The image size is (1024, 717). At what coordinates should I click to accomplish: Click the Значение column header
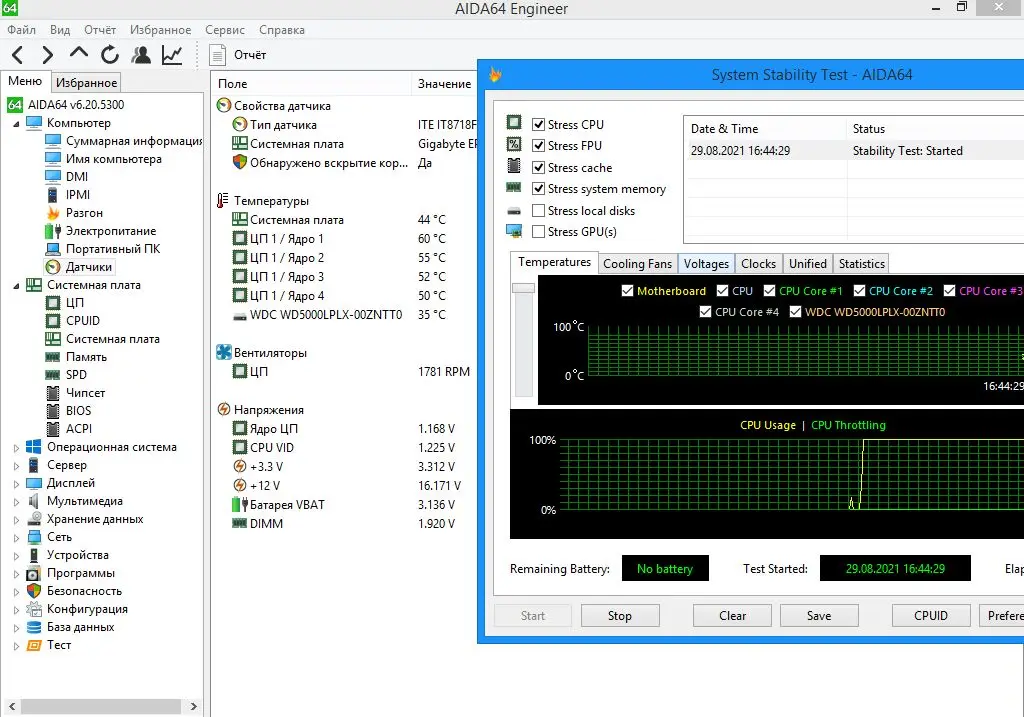444,84
